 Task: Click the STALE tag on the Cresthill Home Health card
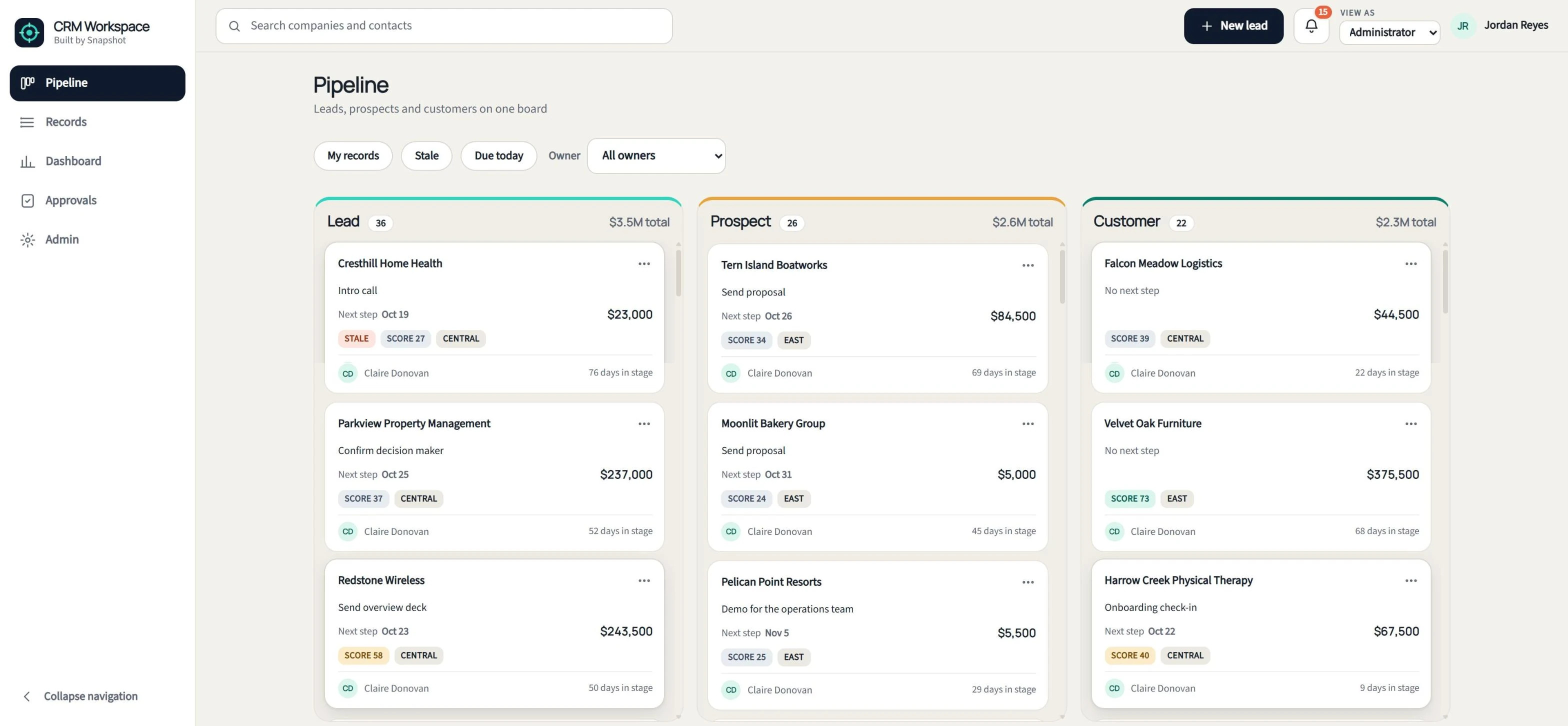tap(356, 339)
